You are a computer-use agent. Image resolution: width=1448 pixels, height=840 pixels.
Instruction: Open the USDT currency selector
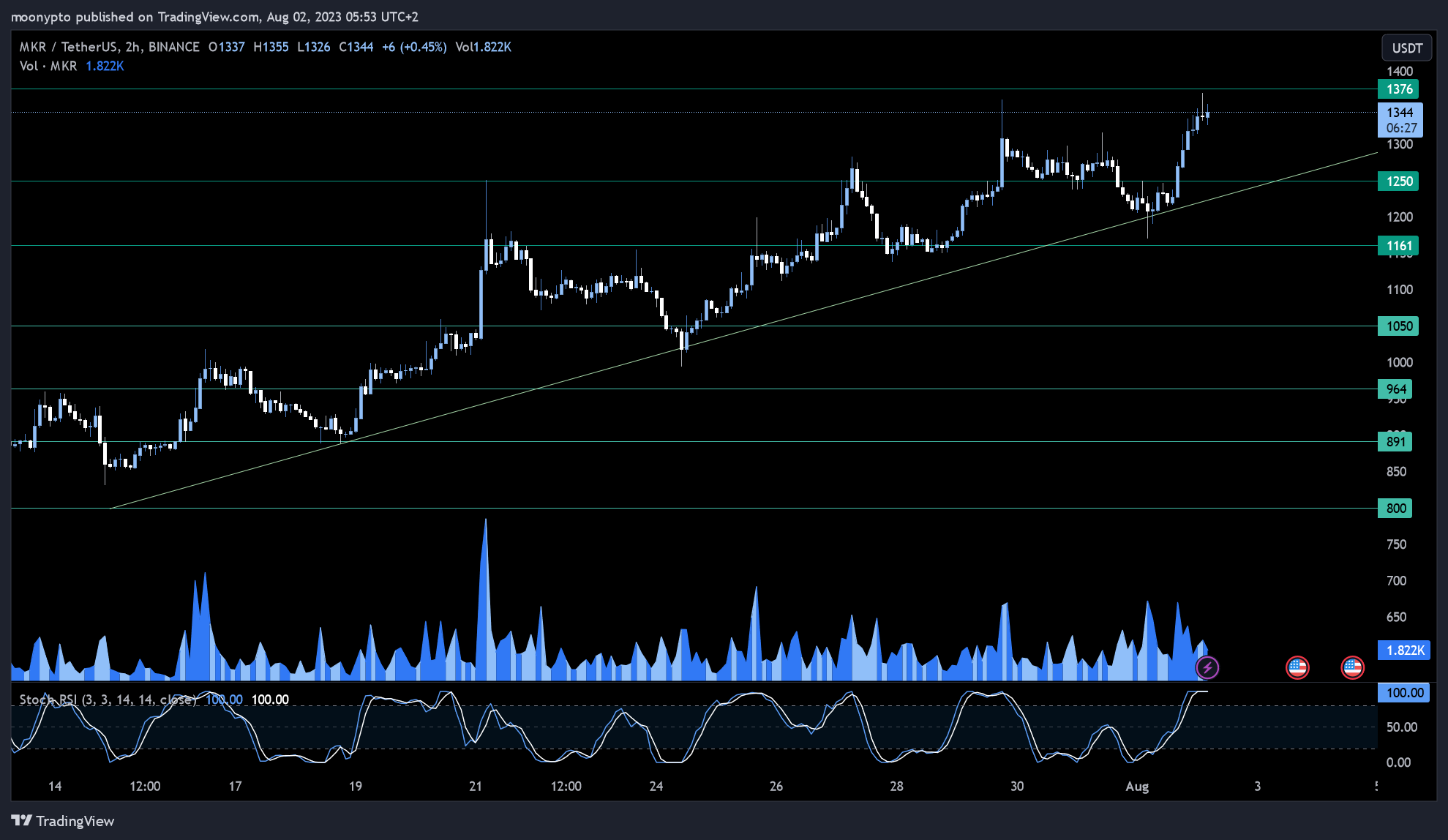pos(1406,48)
